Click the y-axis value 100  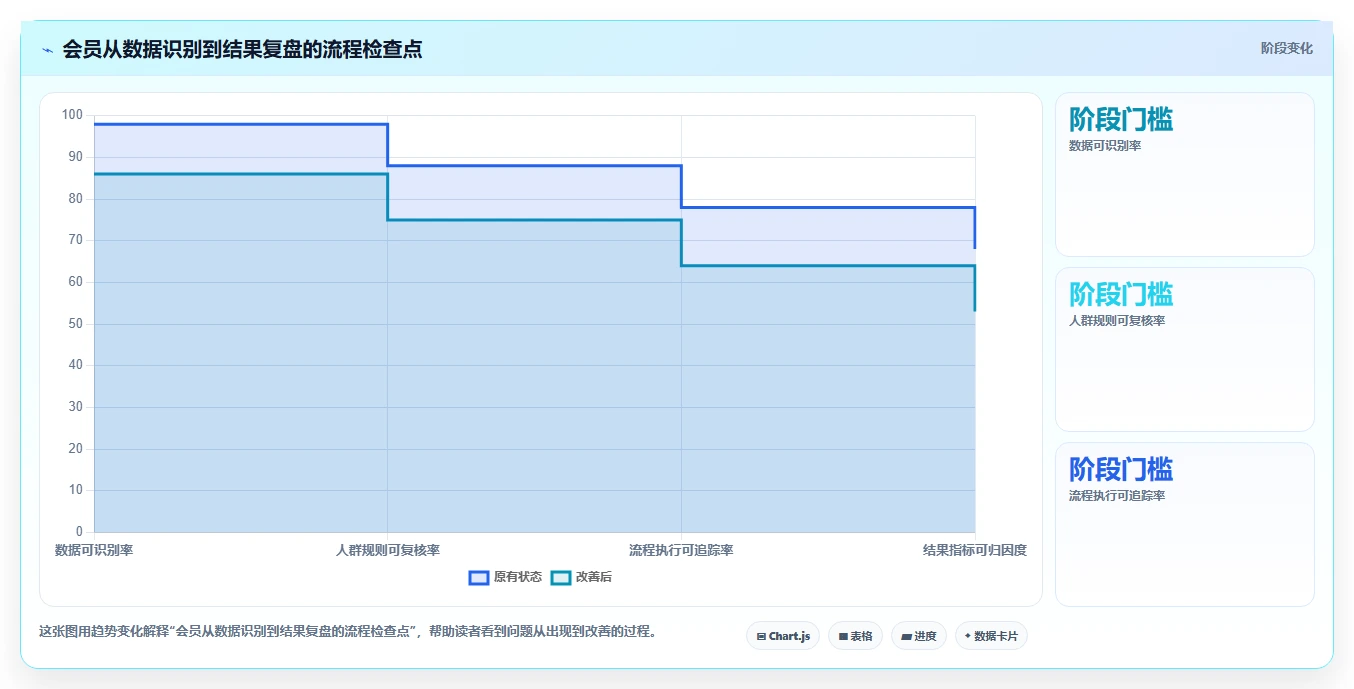click(72, 115)
